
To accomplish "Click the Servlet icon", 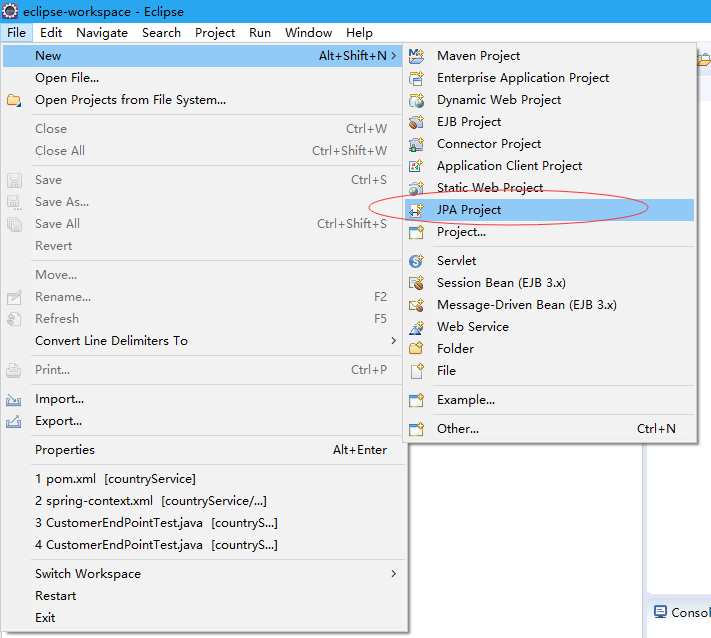I will click(x=416, y=261).
